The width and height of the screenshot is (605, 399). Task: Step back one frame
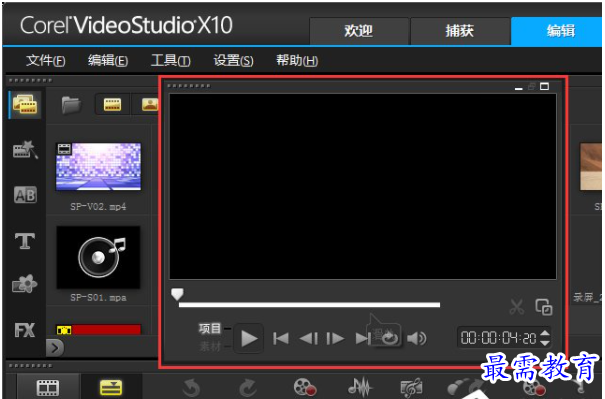309,338
